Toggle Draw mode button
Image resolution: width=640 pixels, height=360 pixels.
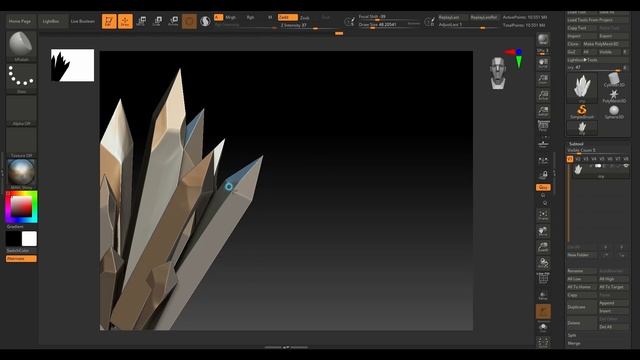125,21
